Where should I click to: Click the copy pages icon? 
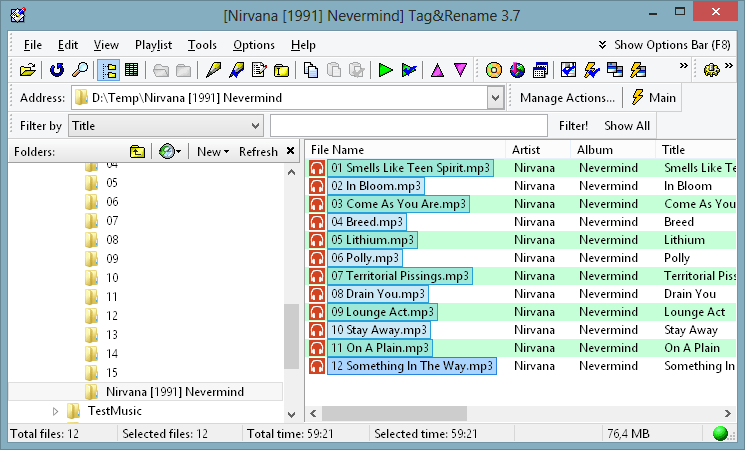[311, 70]
